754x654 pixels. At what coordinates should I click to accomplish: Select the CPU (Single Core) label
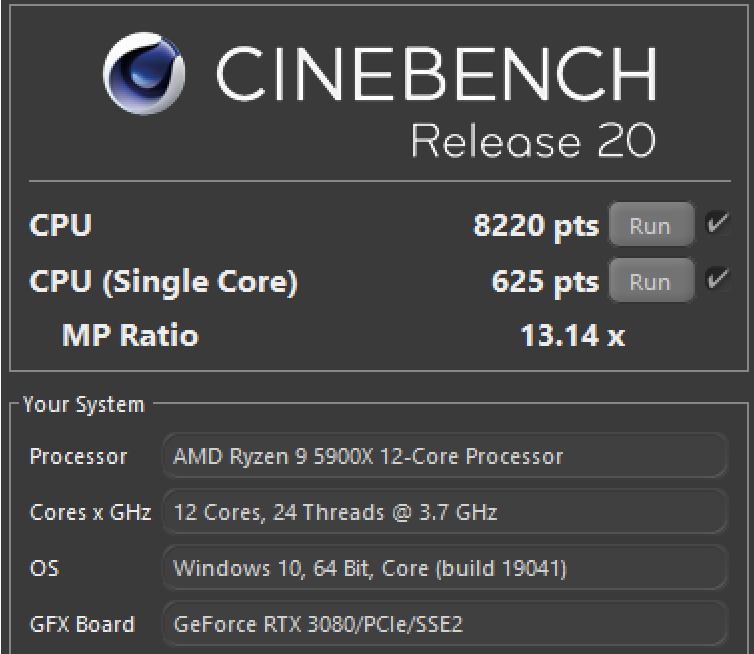(x=163, y=282)
